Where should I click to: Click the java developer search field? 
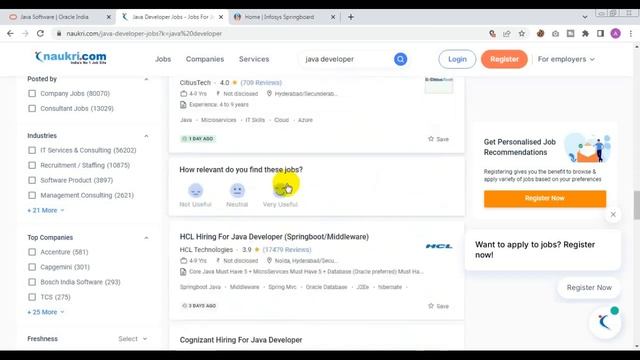point(345,59)
